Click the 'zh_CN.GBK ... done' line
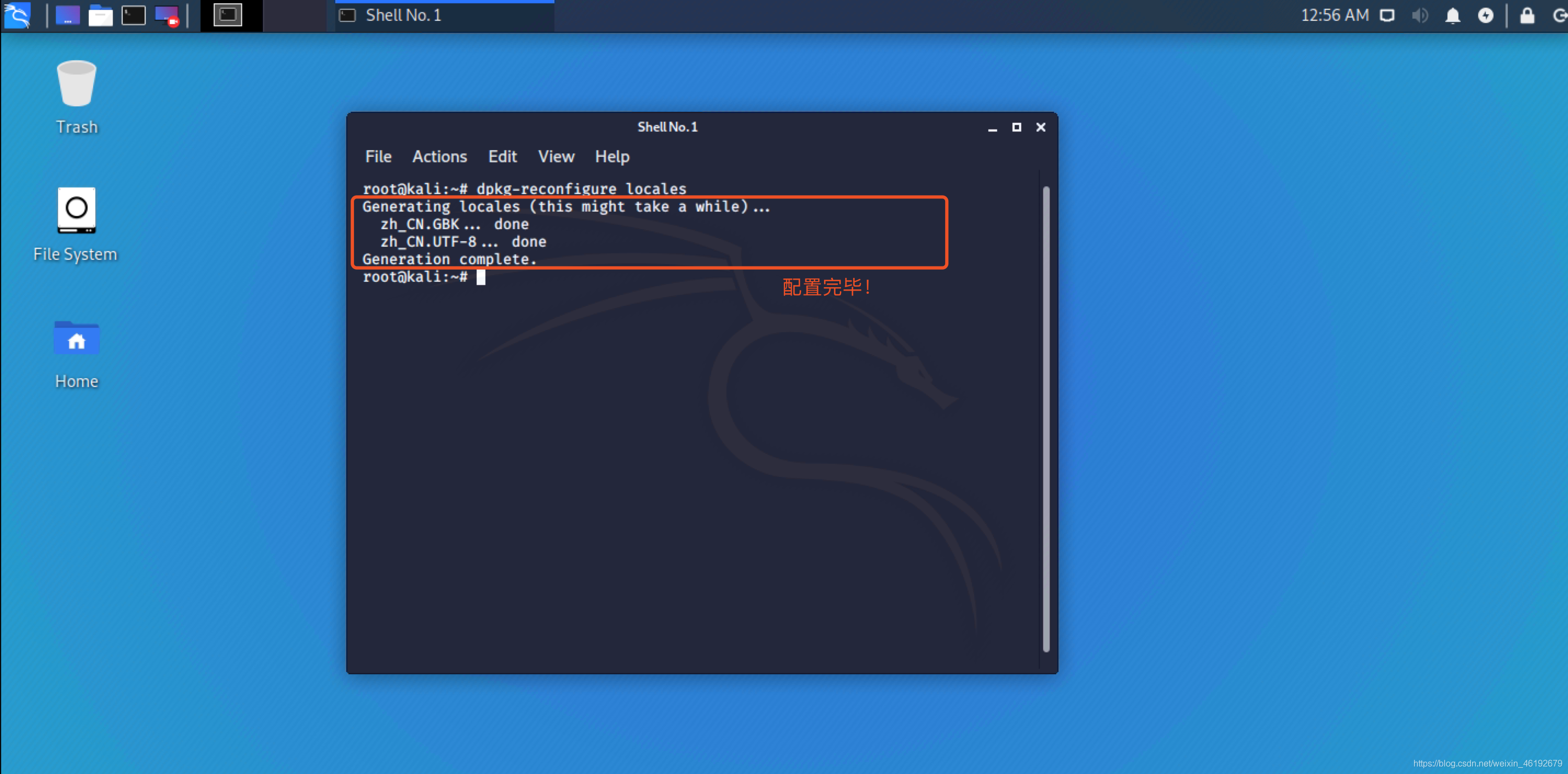 tap(455, 224)
